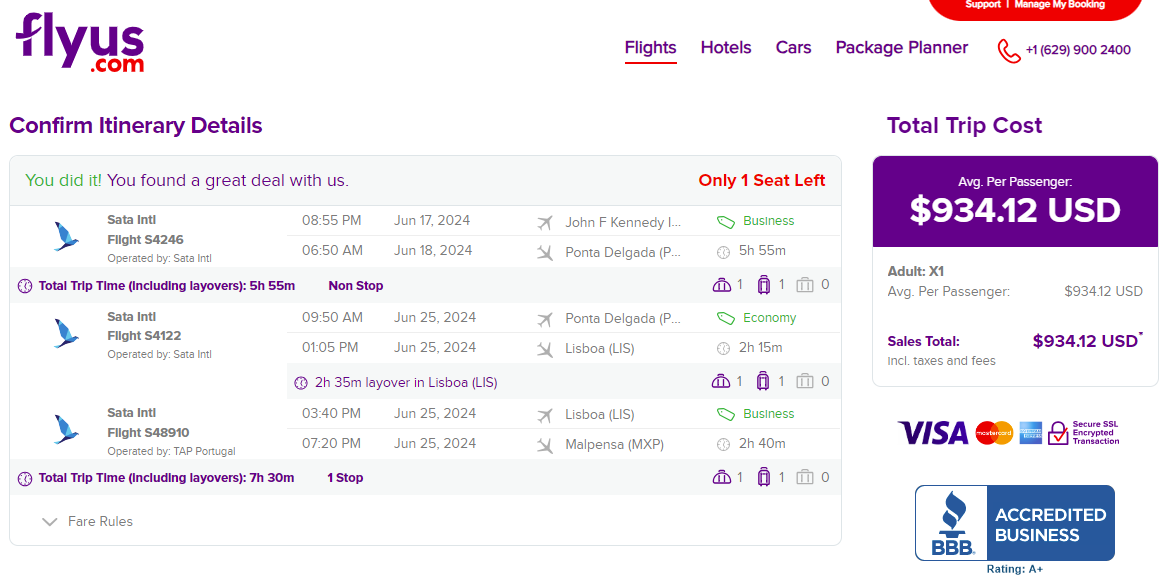This screenshot has height=582, width=1173.
Task: Click 'Only 1 Seat Left' text
Action: 762,180
